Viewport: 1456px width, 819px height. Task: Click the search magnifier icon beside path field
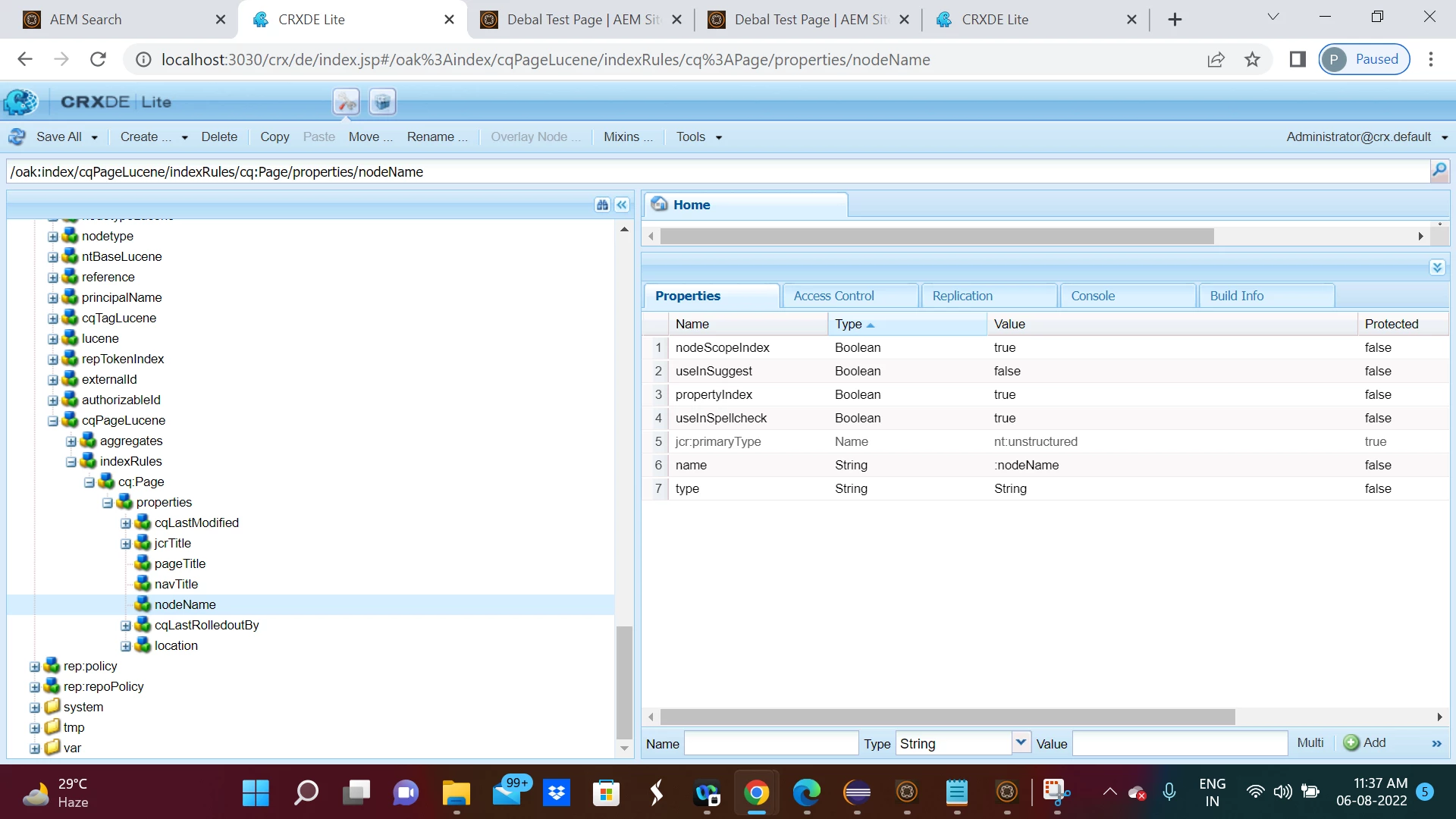[x=1439, y=171]
